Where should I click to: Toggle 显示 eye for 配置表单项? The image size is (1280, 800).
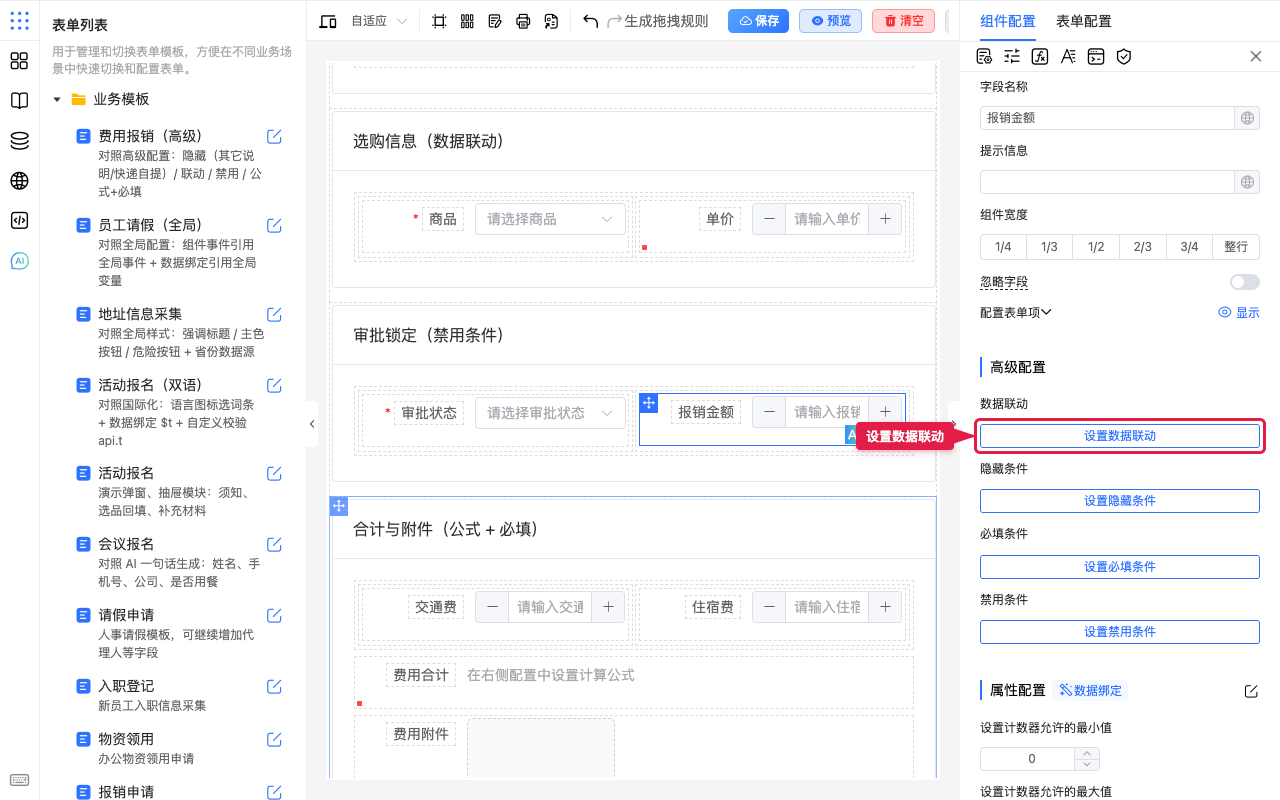click(x=1239, y=312)
